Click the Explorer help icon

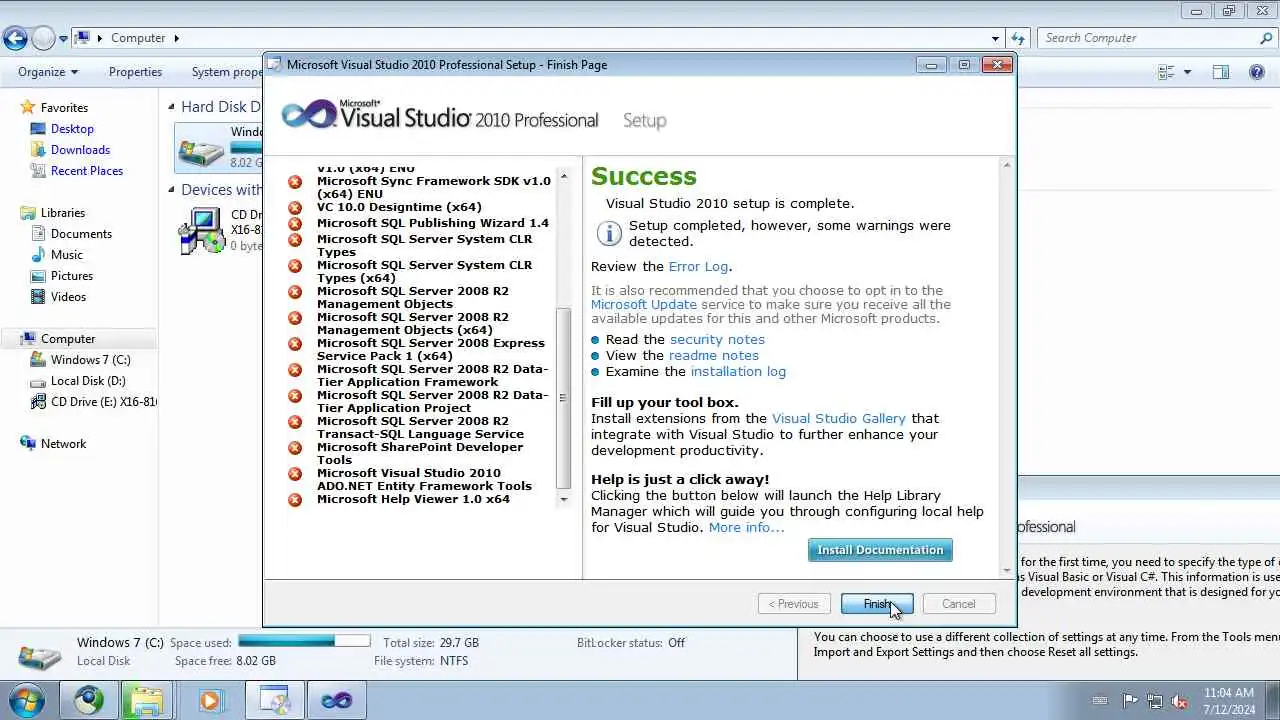click(x=1257, y=72)
